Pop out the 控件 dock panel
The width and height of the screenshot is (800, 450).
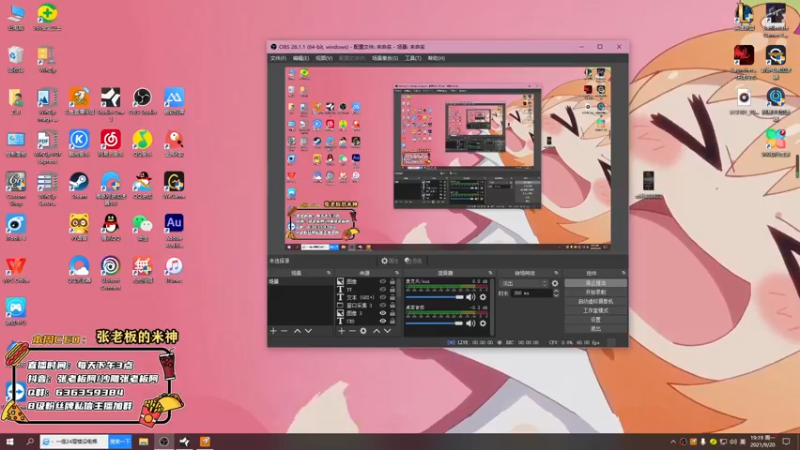pyautogui.click(x=623, y=273)
